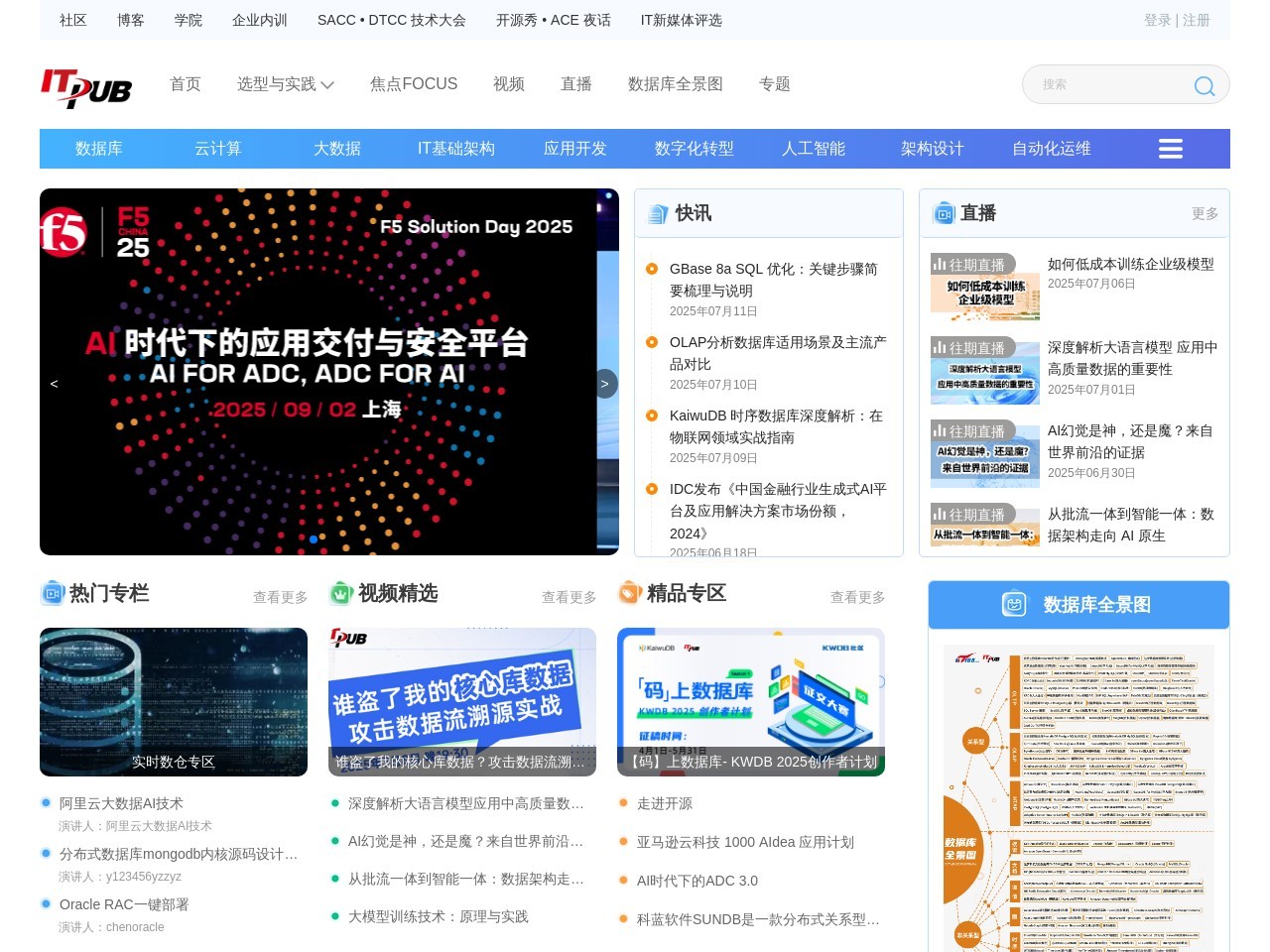The height and width of the screenshot is (952, 1270).
Task: Expand the 选型与实践 dropdown
Action: coord(286,84)
